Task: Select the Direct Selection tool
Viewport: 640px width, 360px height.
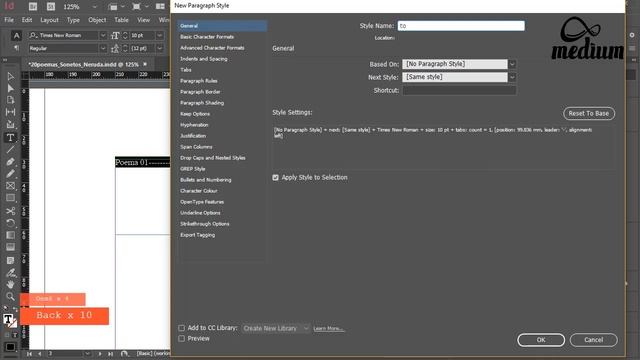Action: pyautogui.click(x=11, y=88)
